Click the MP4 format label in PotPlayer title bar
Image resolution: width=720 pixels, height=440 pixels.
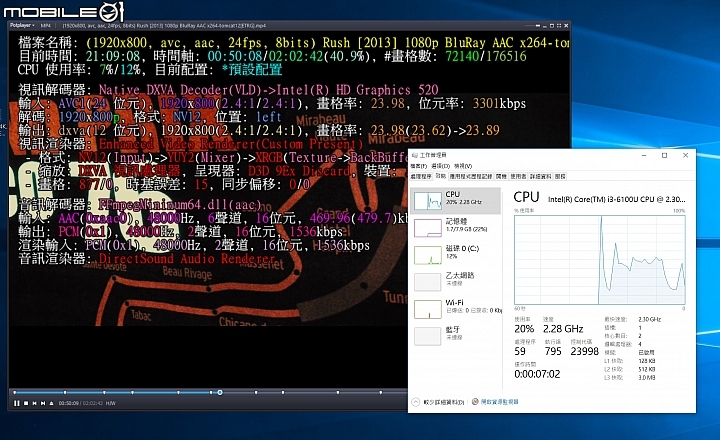[x=45, y=26]
